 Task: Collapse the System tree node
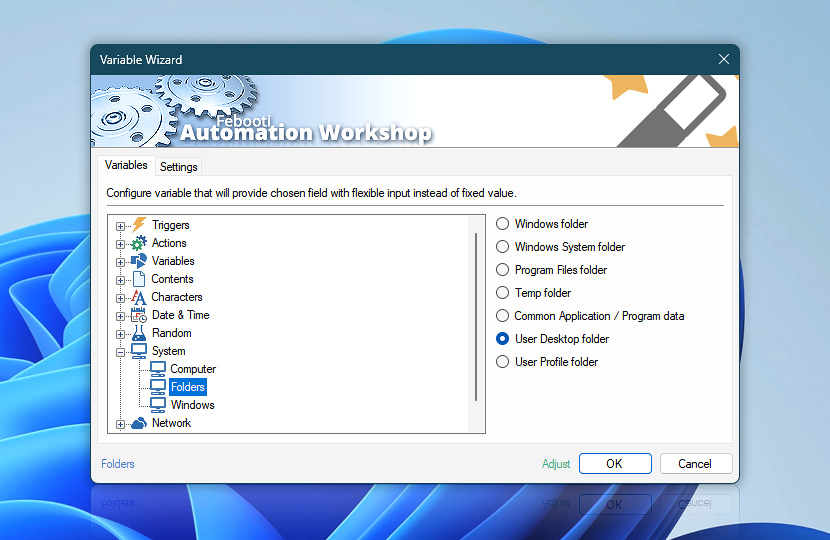[120, 353]
